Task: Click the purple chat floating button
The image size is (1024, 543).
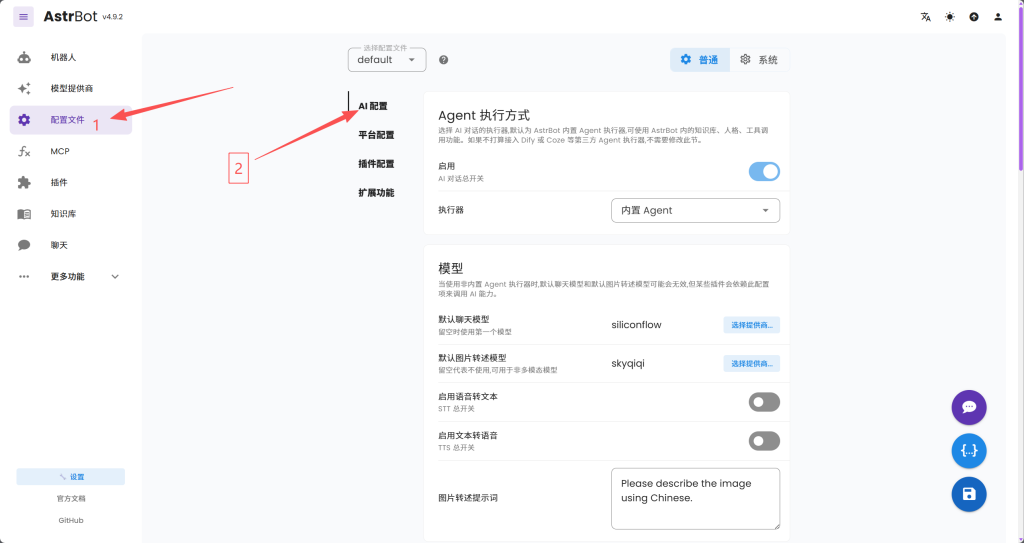Action: click(968, 407)
